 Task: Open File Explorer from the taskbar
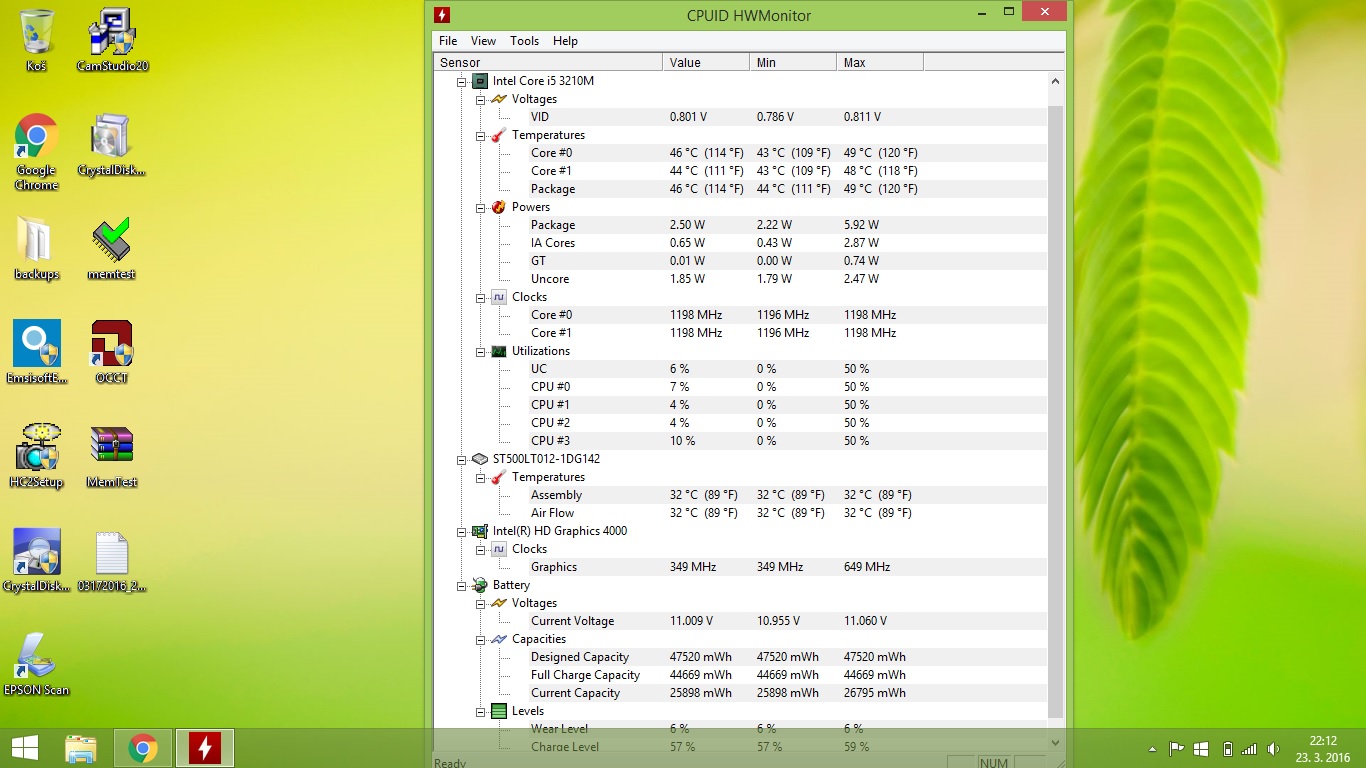[81, 748]
